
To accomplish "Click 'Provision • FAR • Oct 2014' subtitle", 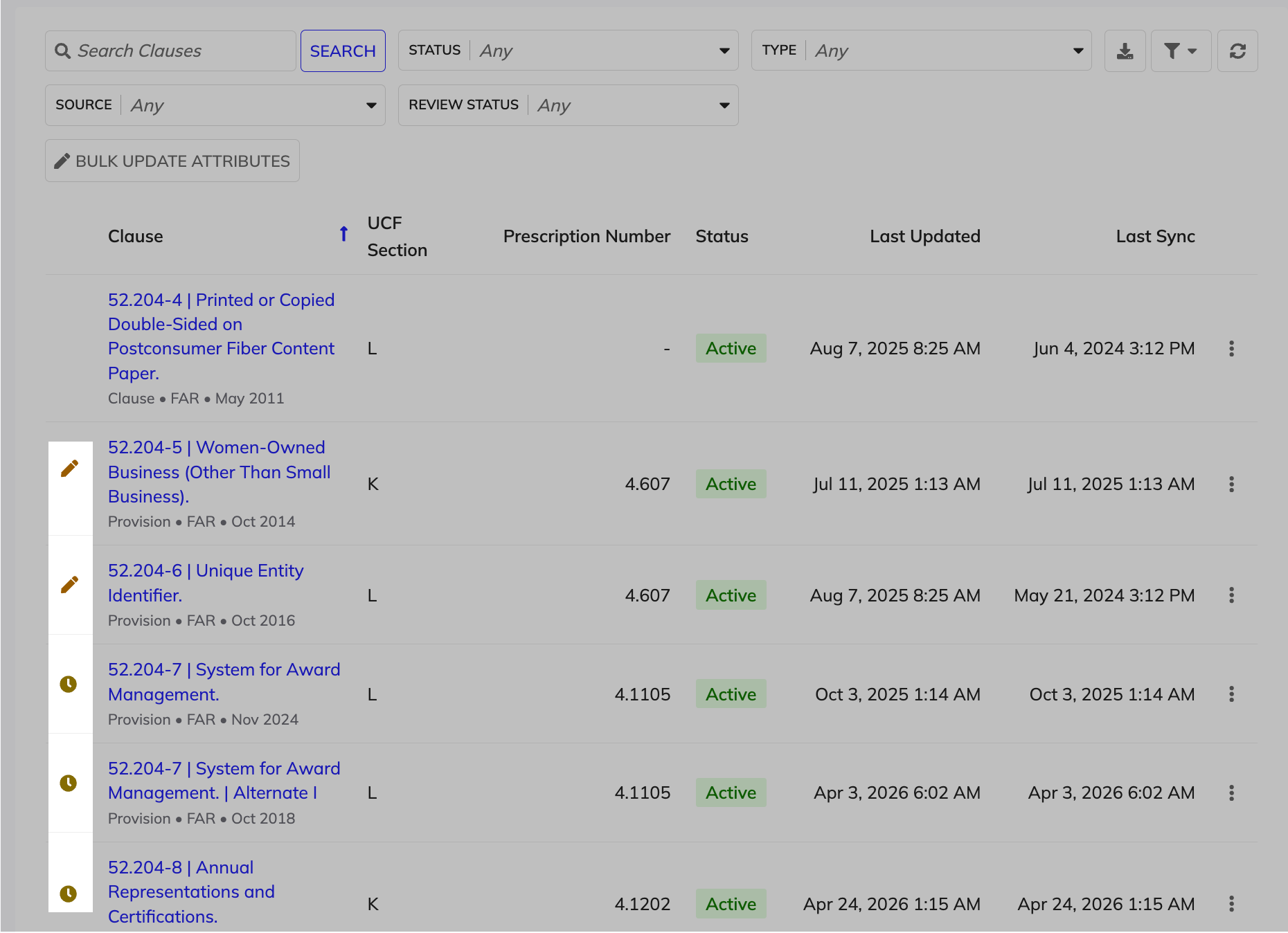I will point(202,522).
